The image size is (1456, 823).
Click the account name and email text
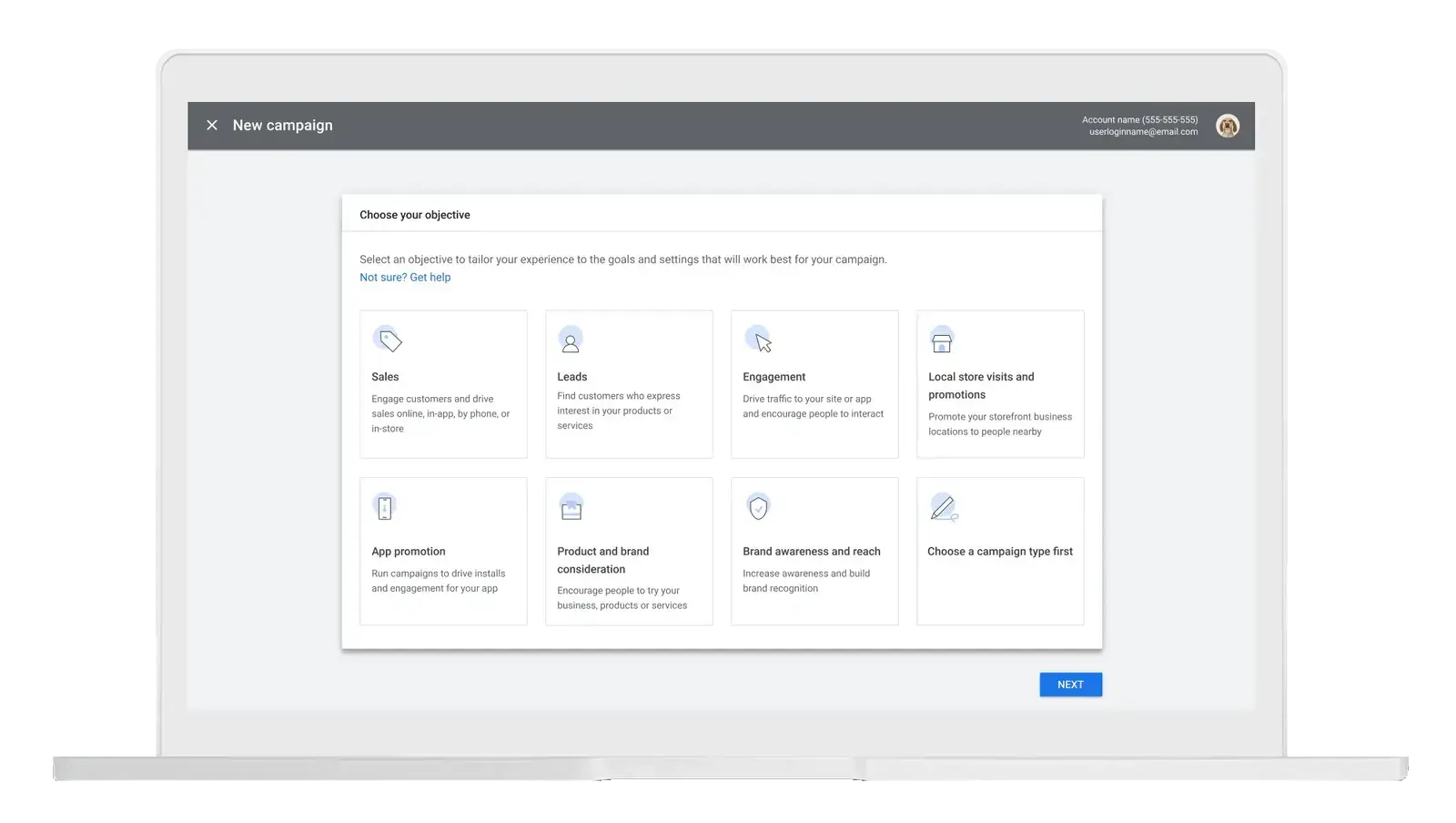click(x=1139, y=126)
